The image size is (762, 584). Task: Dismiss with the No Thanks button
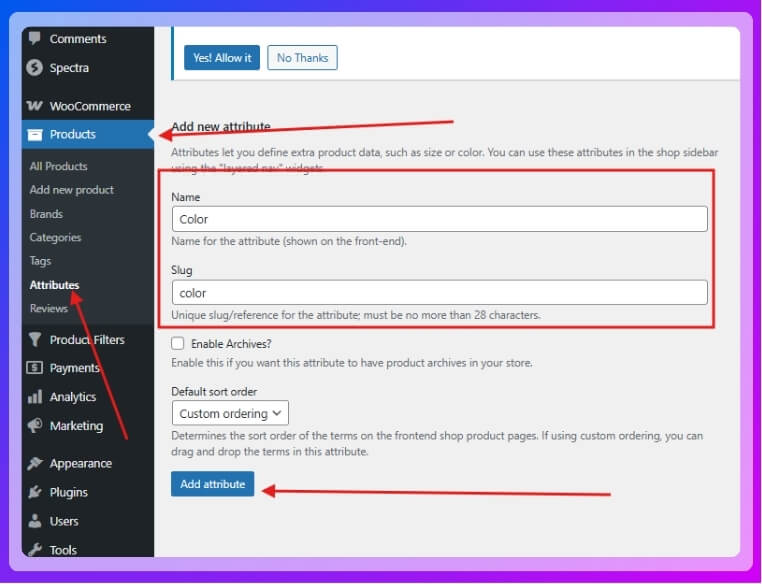(302, 58)
